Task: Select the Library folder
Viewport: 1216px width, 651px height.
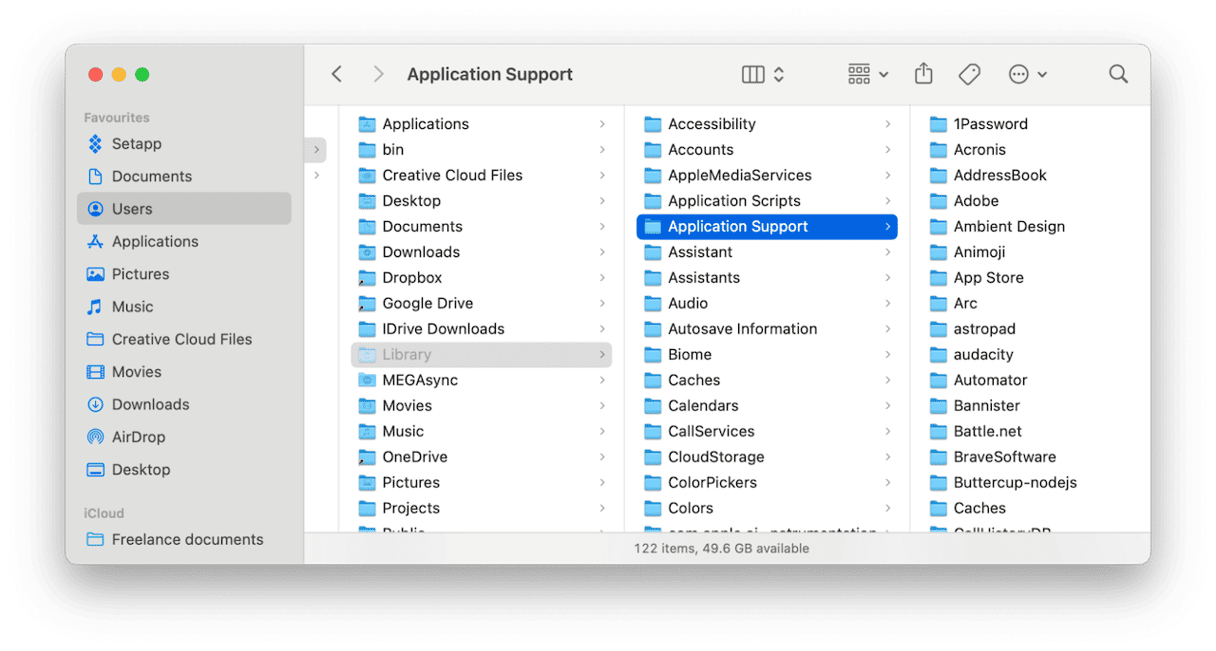Action: (406, 354)
